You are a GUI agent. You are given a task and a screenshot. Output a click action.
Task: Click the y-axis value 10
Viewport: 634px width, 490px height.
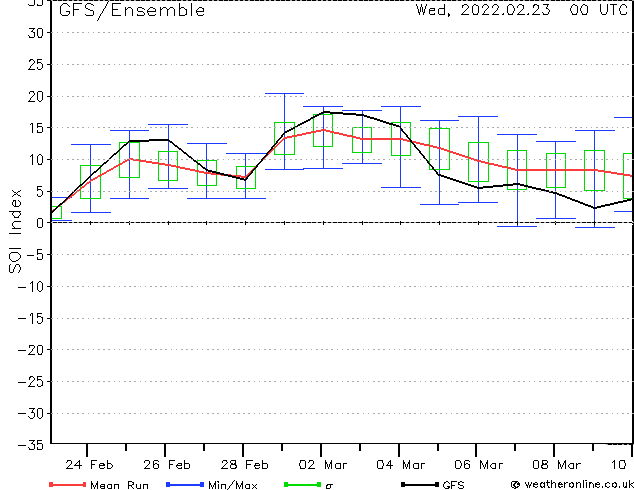[36, 160]
